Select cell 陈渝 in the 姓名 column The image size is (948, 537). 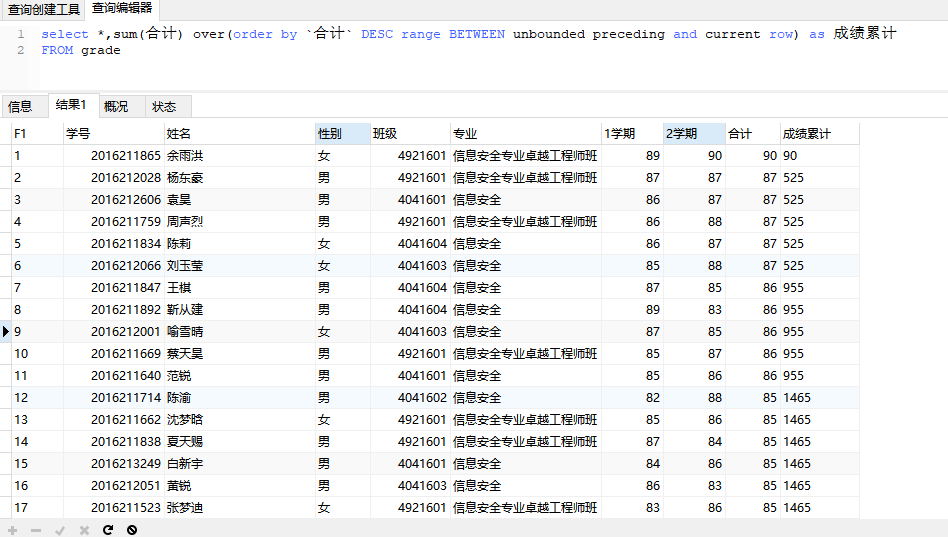pyautogui.click(x=239, y=398)
